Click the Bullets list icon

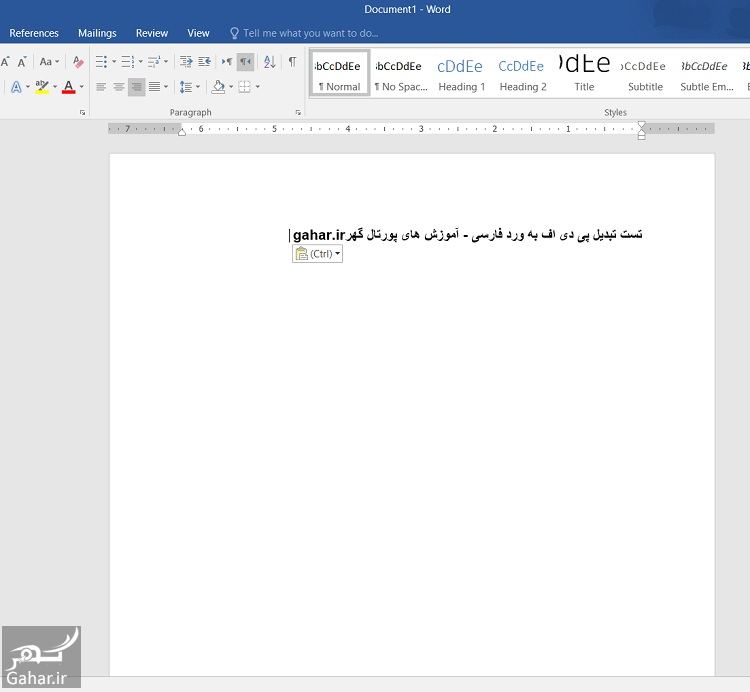[101, 62]
